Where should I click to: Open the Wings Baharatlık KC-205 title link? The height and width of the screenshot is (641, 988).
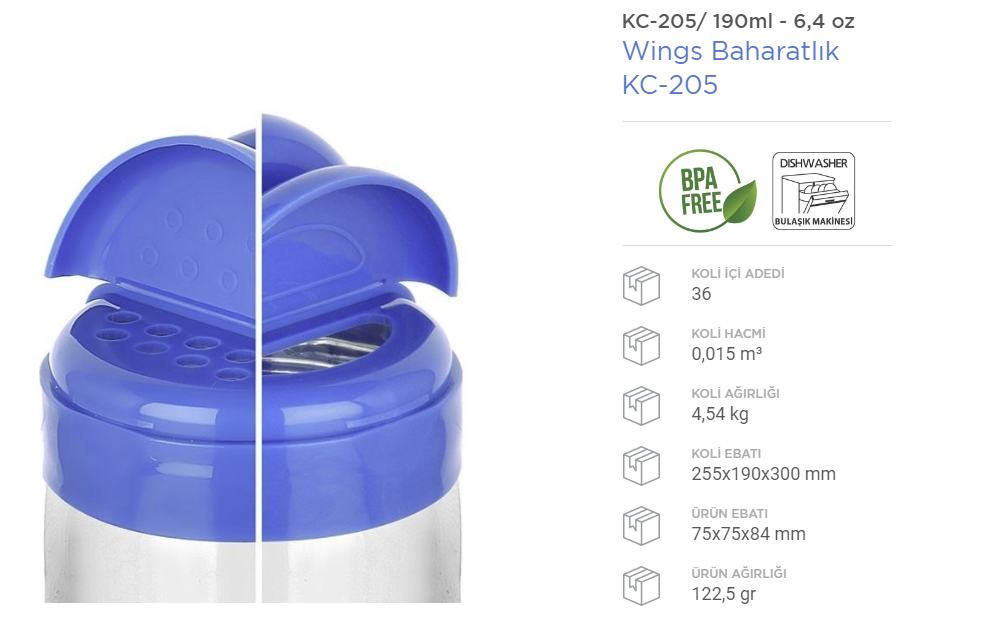730,67
